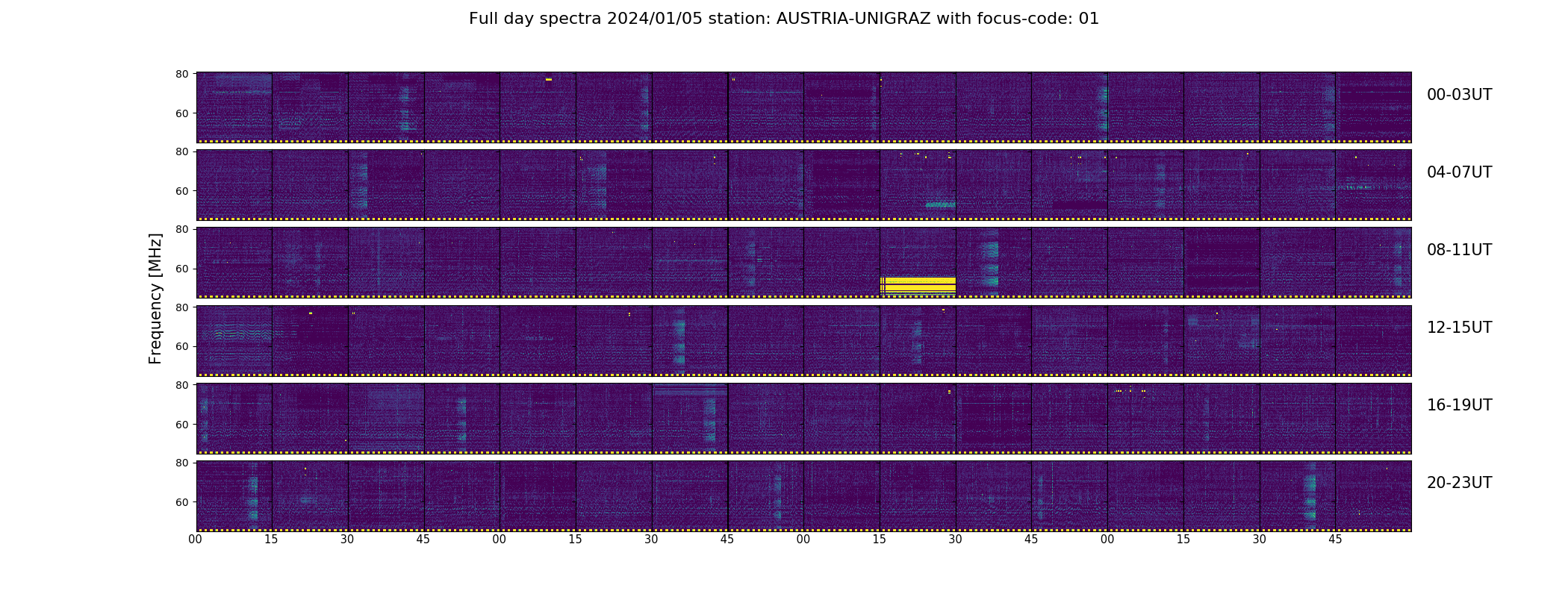Select the "04-07UT" row label
The height and width of the screenshot is (597, 1568).
[1459, 172]
